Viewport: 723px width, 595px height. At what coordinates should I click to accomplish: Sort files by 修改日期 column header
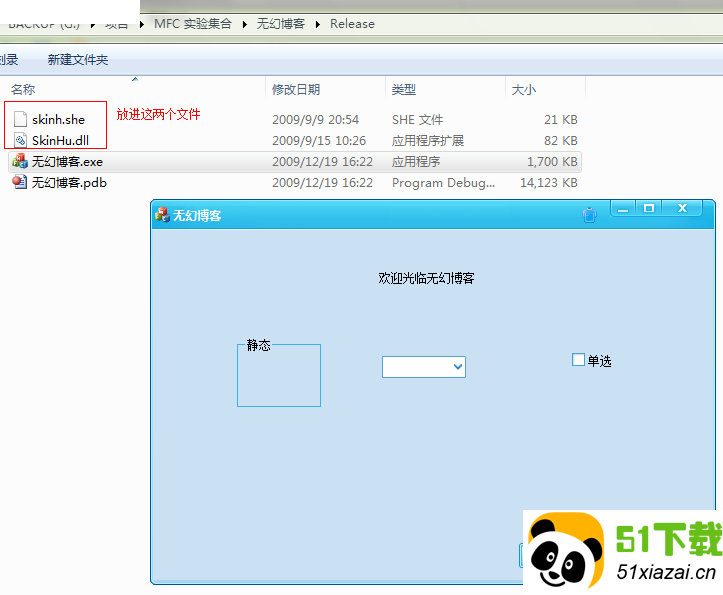pos(296,89)
